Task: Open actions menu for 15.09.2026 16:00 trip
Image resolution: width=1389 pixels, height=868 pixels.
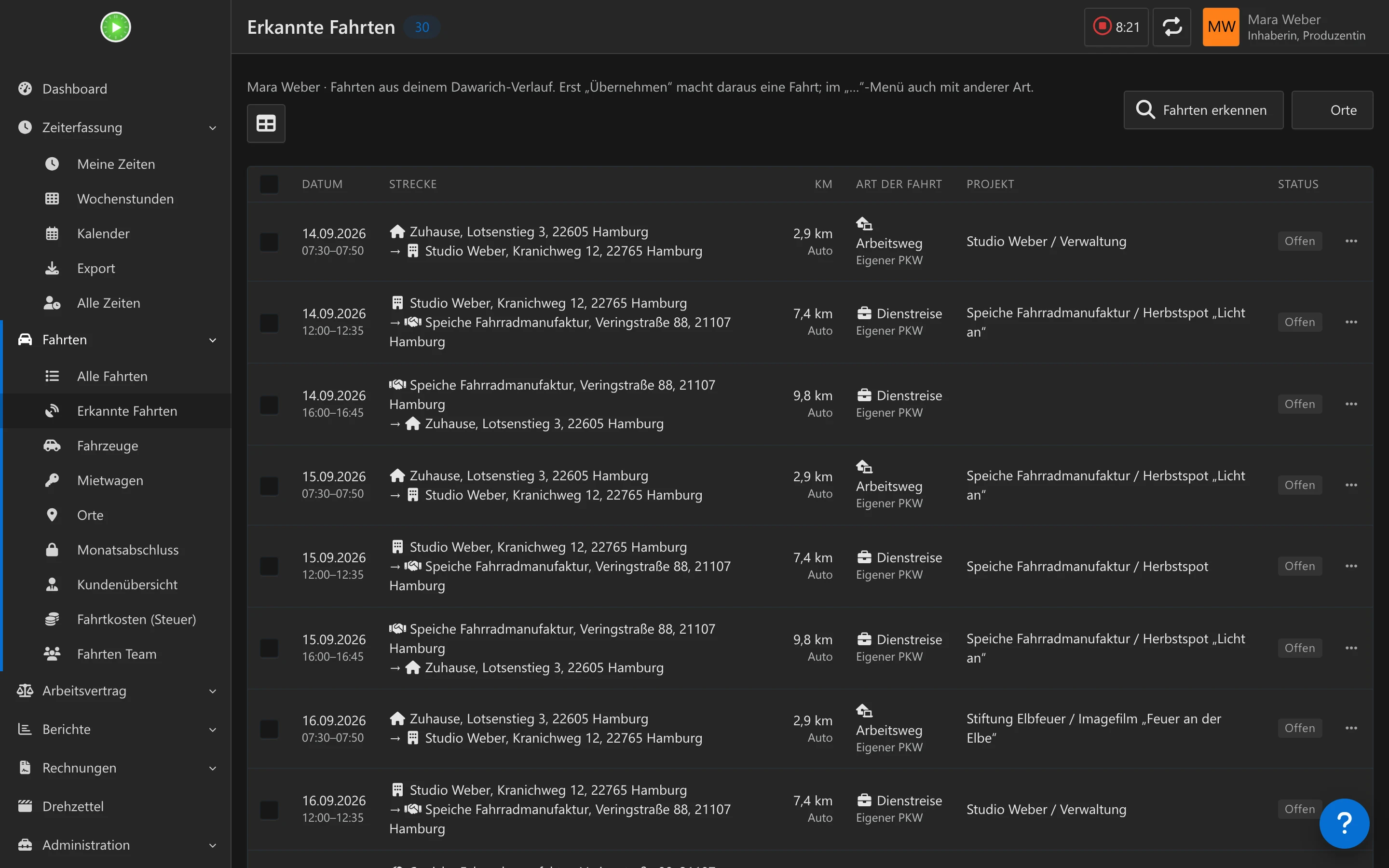Action: (1351, 648)
